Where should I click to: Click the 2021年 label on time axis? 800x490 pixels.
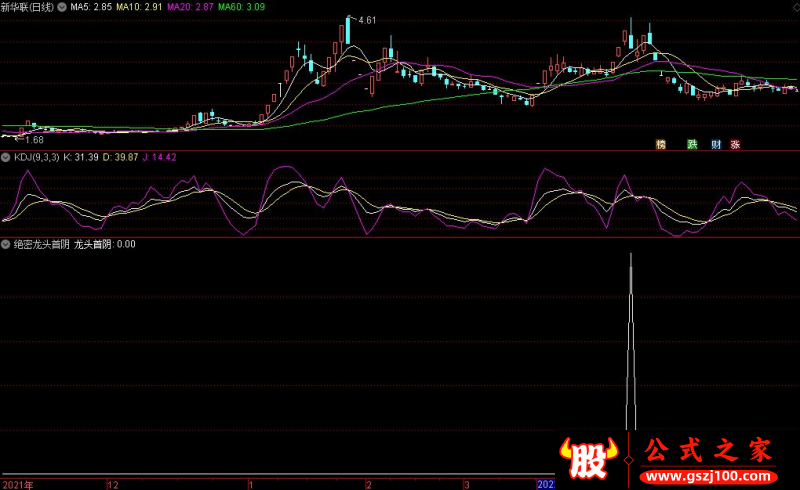(x=17, y=484)
